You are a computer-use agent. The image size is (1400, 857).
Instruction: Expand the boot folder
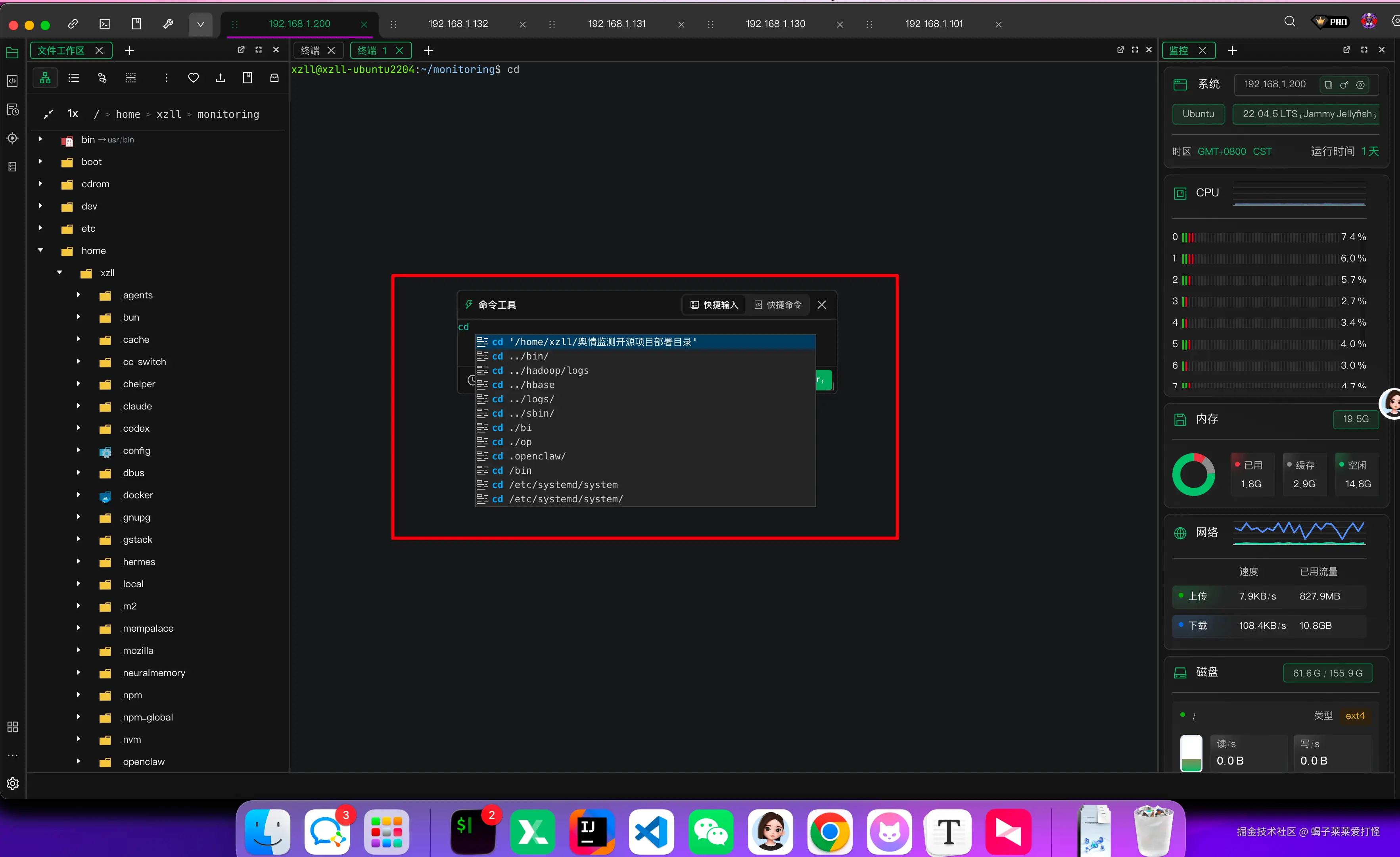pos(40,161)
